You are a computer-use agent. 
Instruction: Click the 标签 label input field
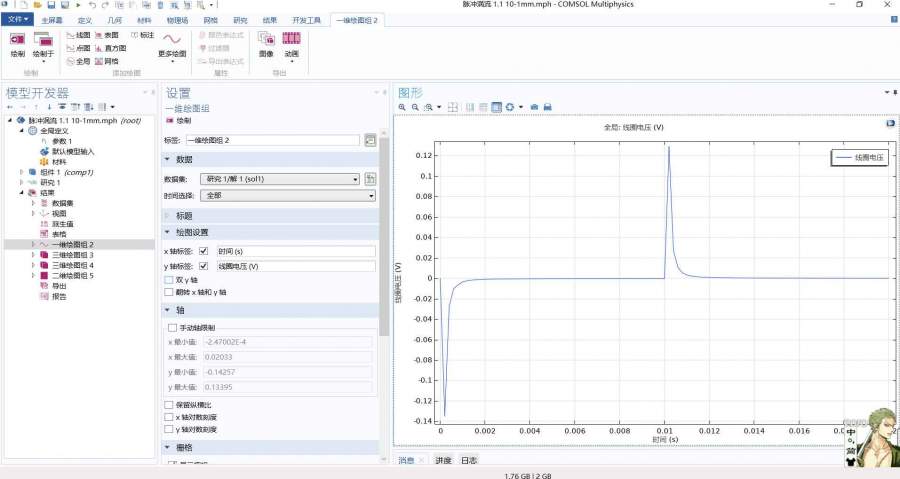[270, 140]
